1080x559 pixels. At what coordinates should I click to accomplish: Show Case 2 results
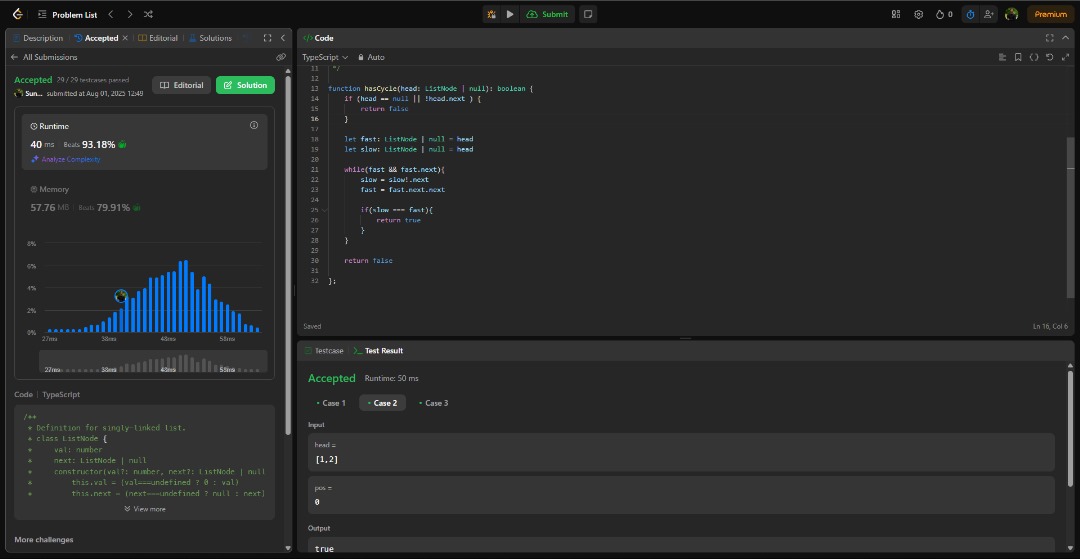point(382,403)
